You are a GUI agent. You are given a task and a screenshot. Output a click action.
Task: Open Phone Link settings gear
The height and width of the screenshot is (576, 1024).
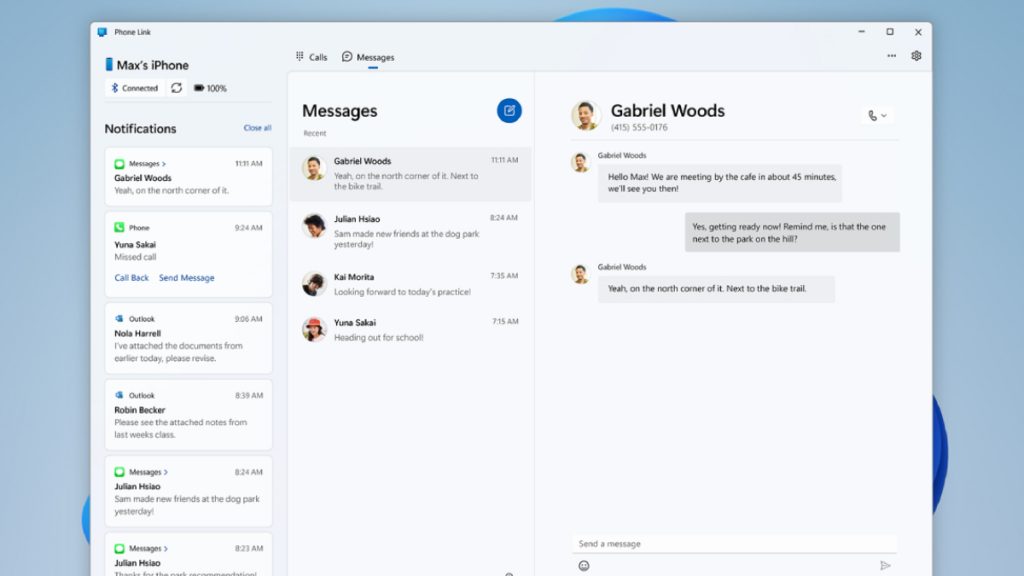916,56
